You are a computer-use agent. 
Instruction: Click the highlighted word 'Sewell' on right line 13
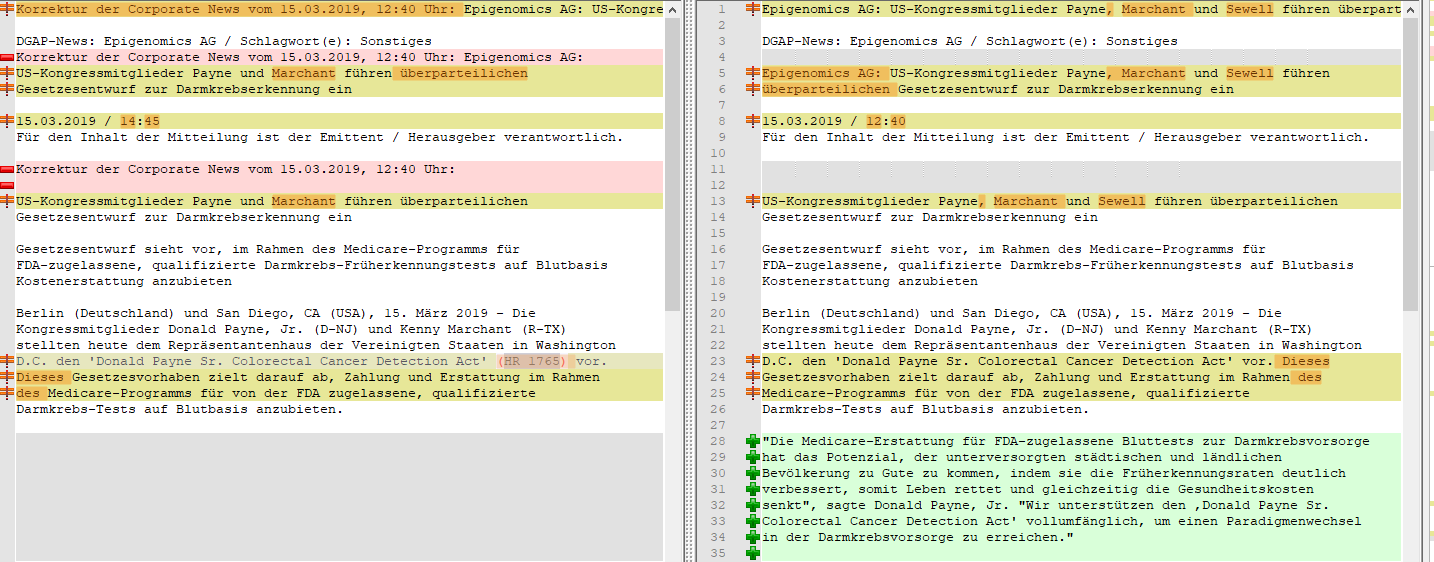pos(1122,201)
